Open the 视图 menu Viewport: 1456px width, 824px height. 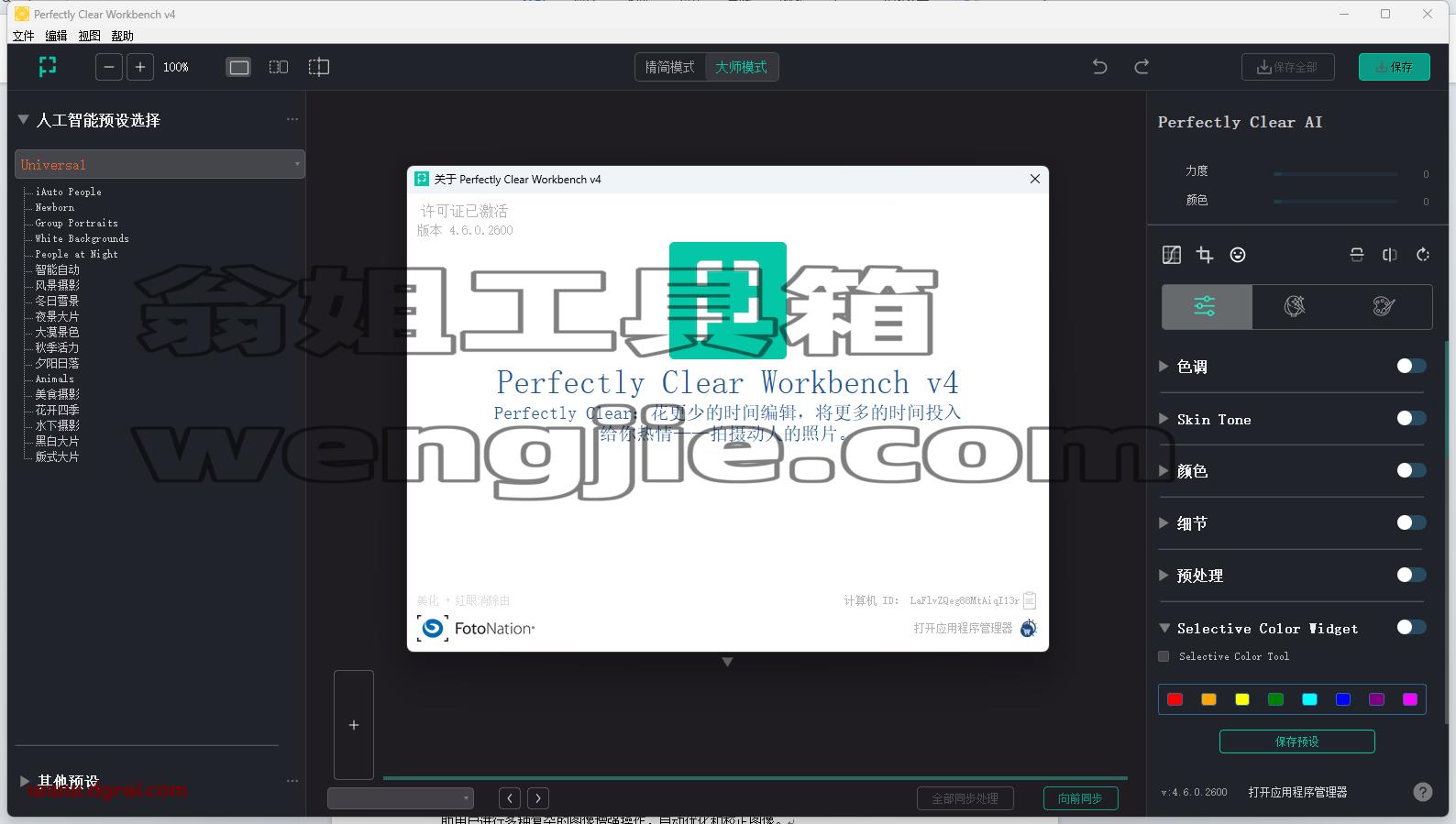(89, 36)
